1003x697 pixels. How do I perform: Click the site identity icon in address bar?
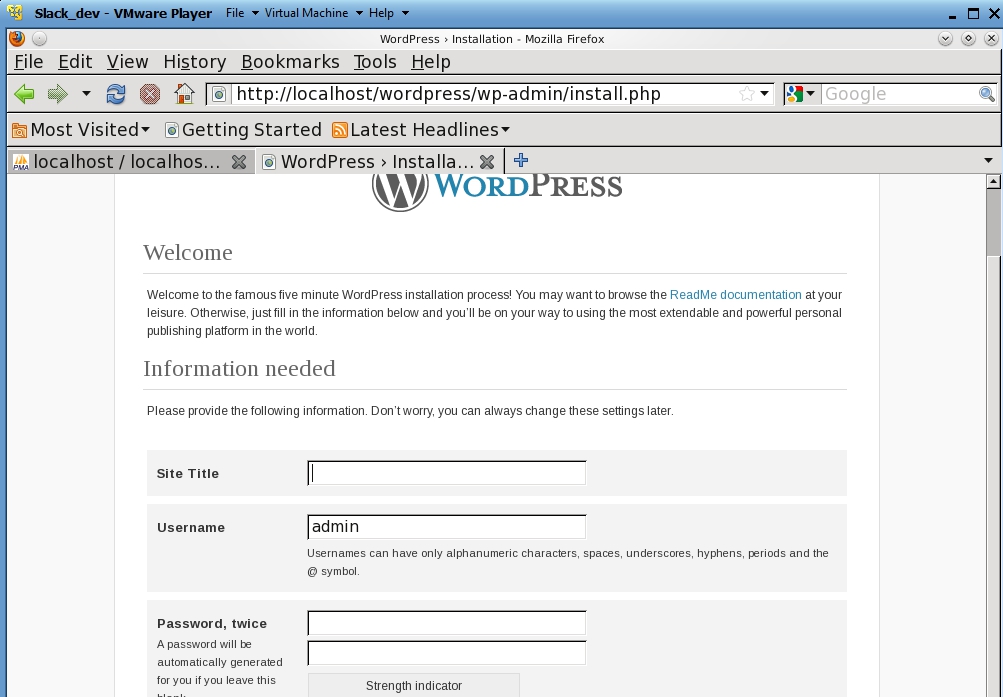point(219,95)
